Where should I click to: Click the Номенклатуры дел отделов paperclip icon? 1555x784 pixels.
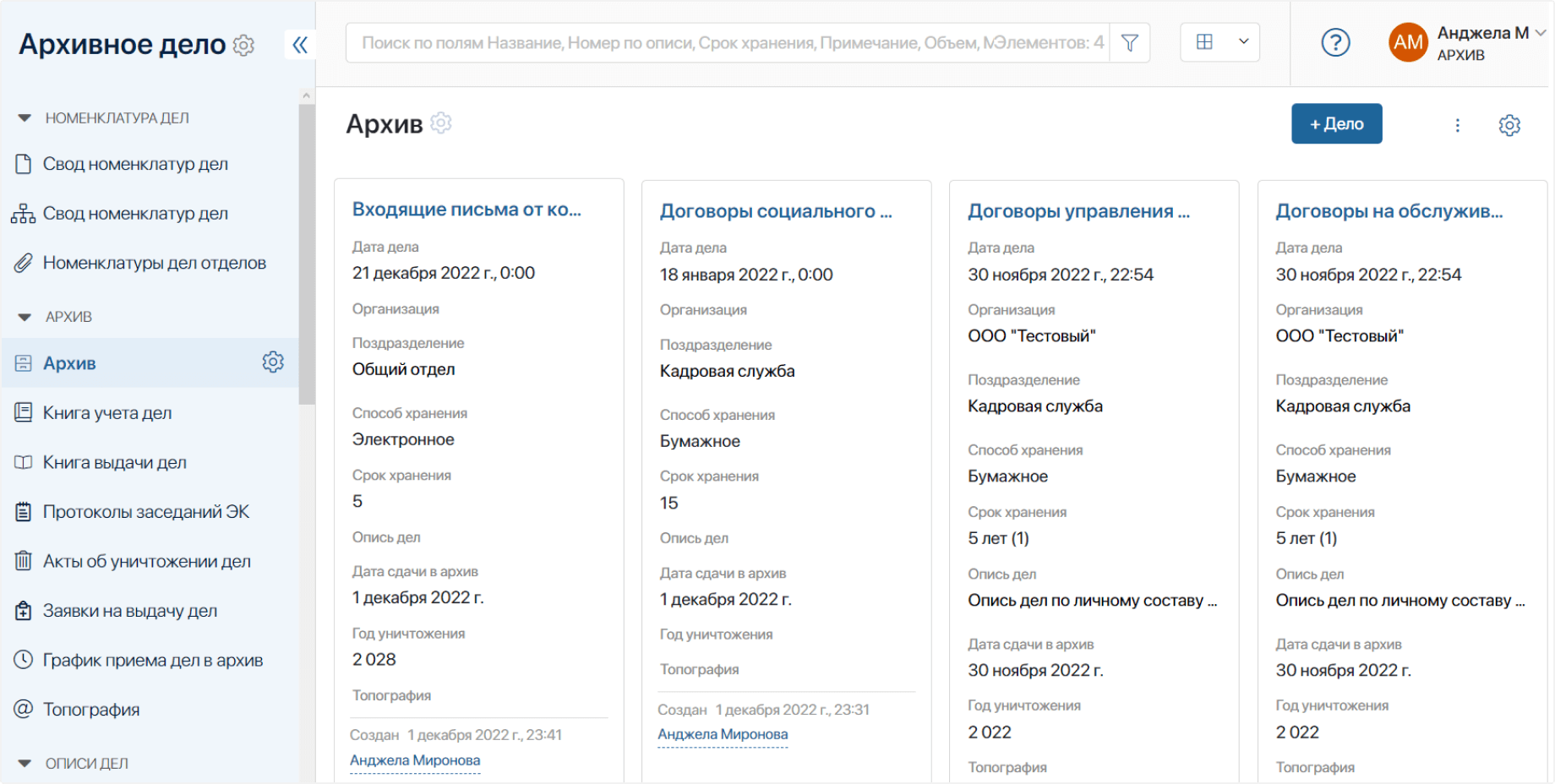(24, 263)
